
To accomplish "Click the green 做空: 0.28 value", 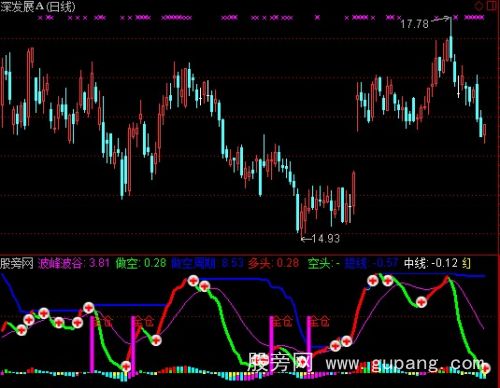I will point(141,263).
